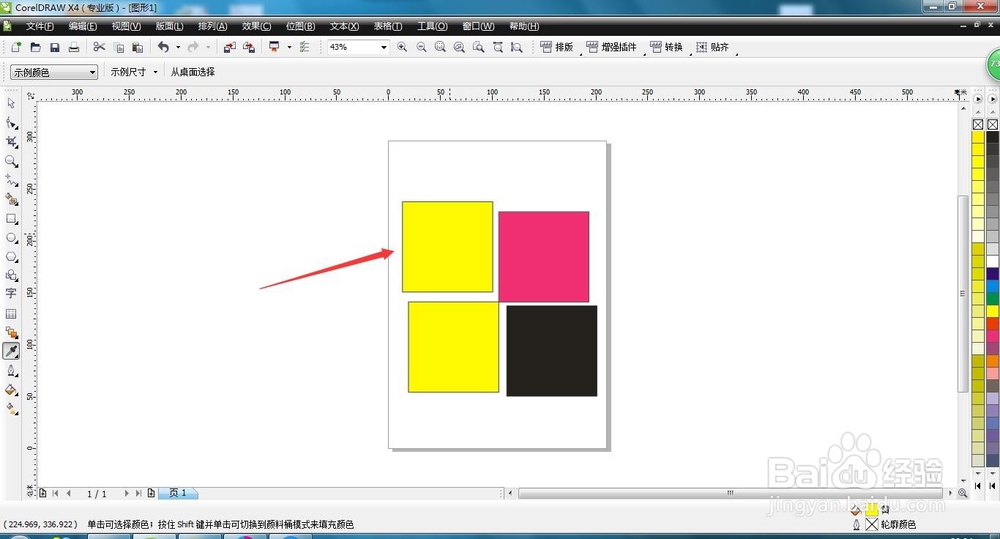1000x539 pixels.
Task: Open the application launcher dropdown arrow
Action: click(289, 47)
